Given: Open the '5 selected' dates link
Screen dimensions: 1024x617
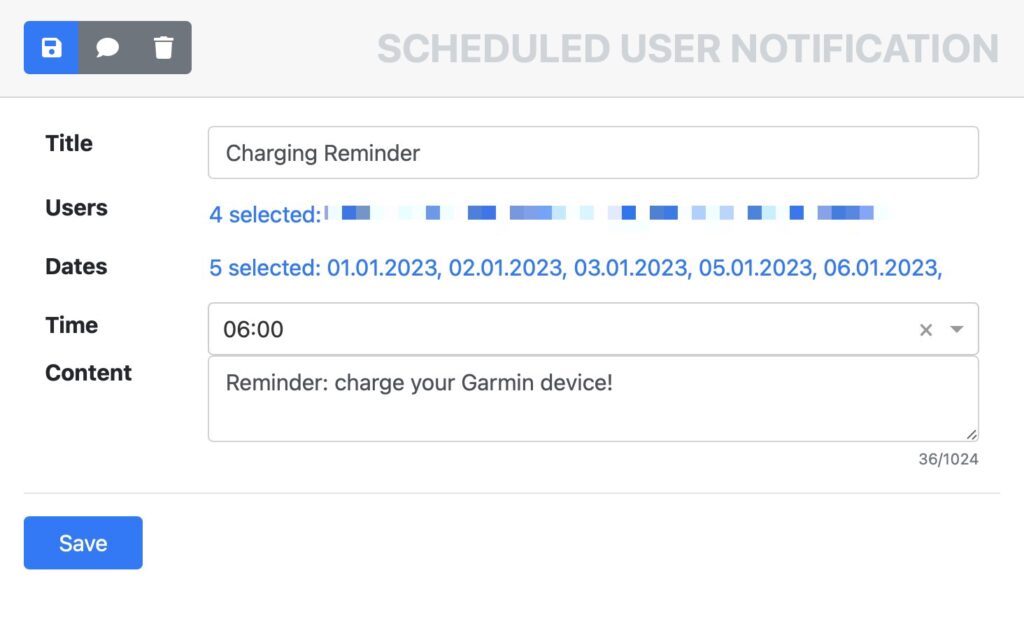Looking at the screenshot, I should pyautogui.click(x=264, y=268).
